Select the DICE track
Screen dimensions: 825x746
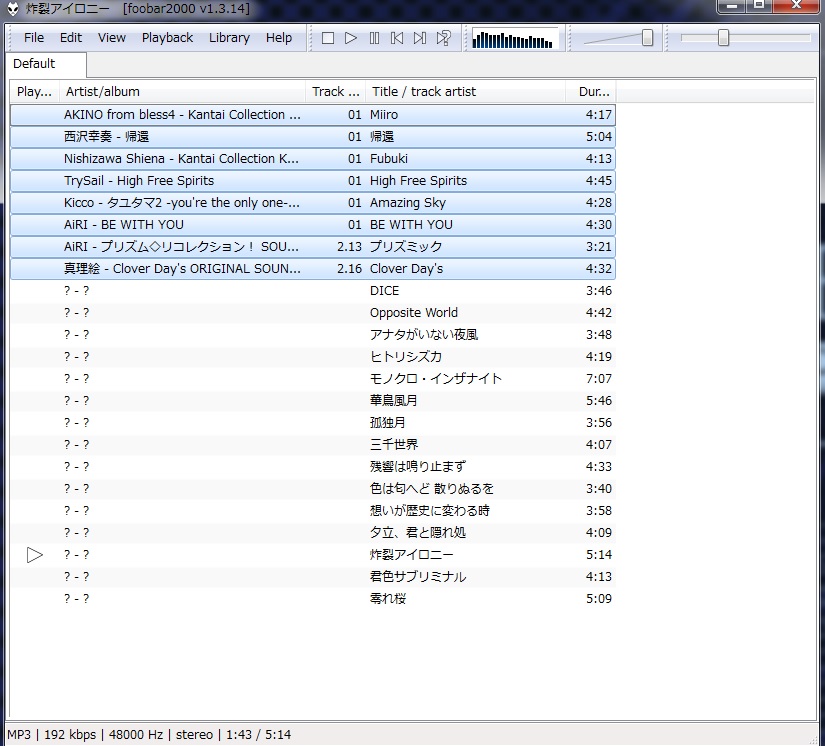tap(313, 291)
